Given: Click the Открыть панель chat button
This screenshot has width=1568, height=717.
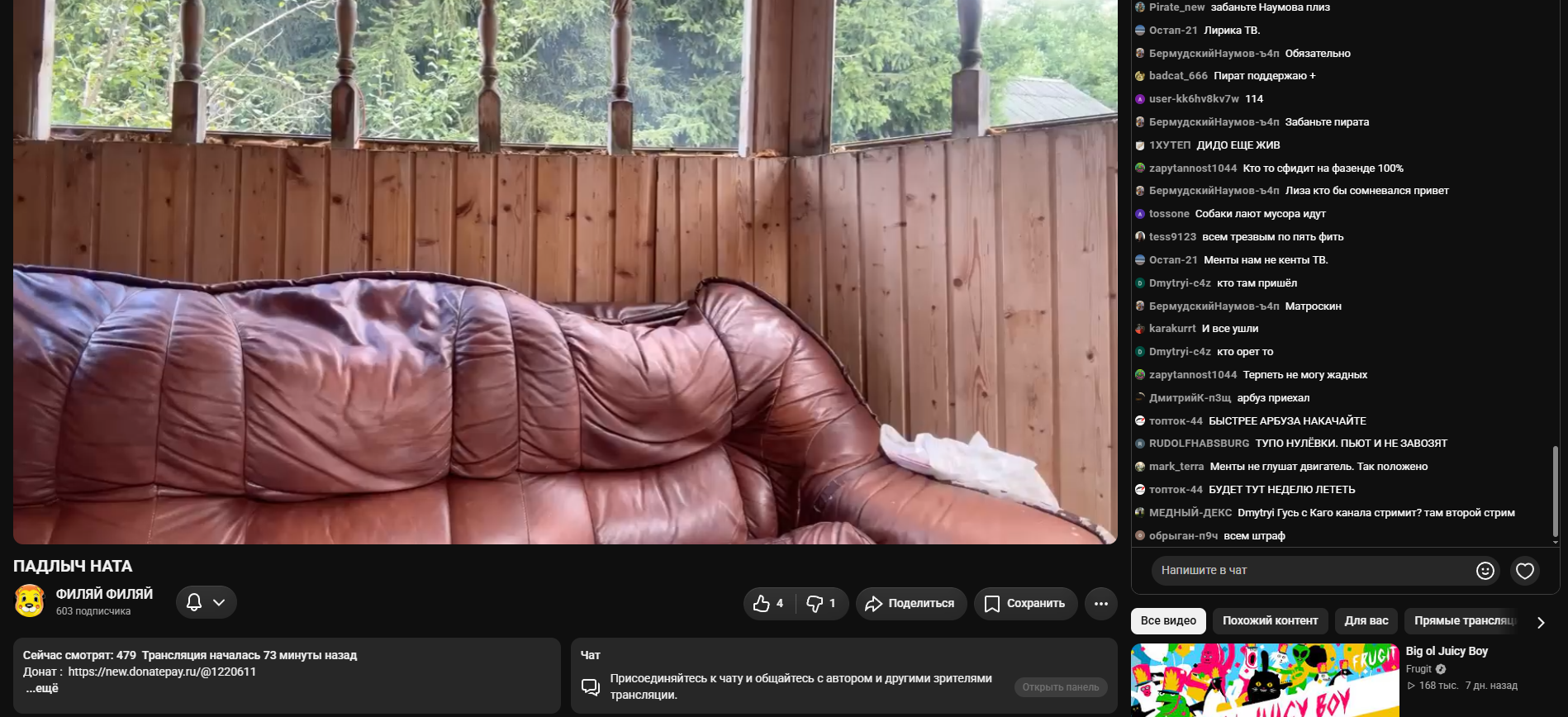Looking at the screenshot, I should [x=1061, y=687].
